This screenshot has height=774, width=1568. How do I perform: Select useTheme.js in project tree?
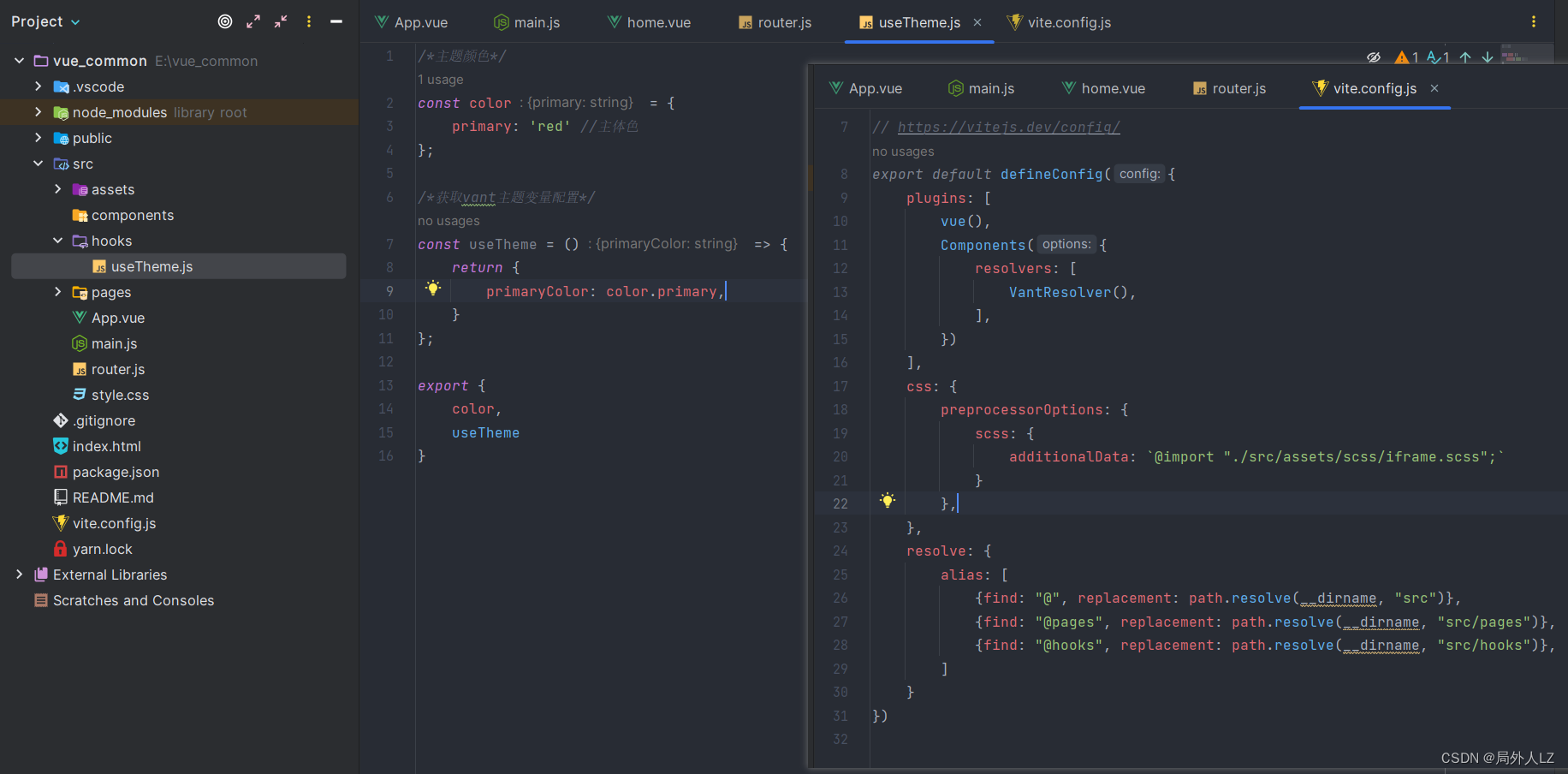(179, 266)
